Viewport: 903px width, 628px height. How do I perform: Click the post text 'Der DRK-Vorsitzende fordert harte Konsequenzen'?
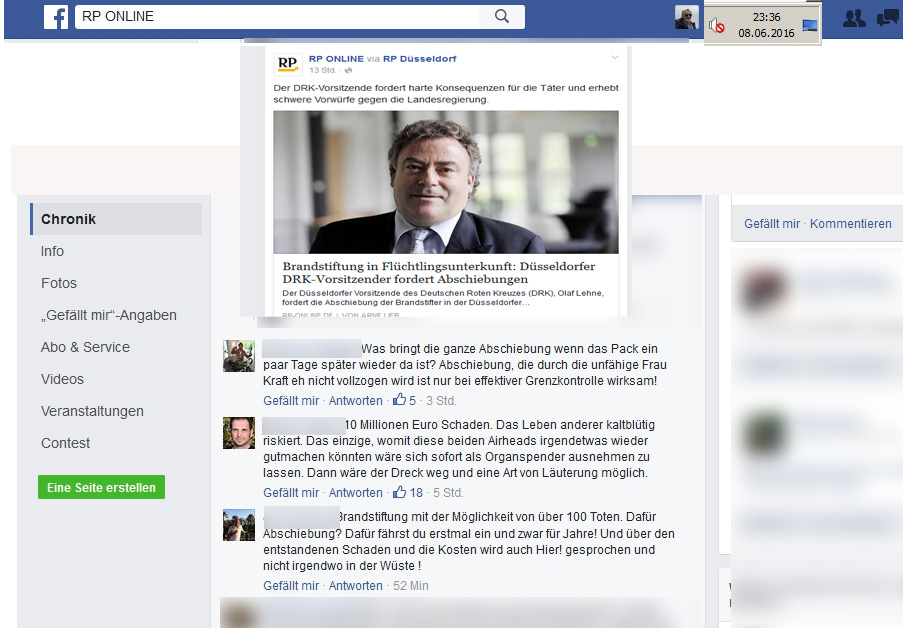tap(446, 93)
